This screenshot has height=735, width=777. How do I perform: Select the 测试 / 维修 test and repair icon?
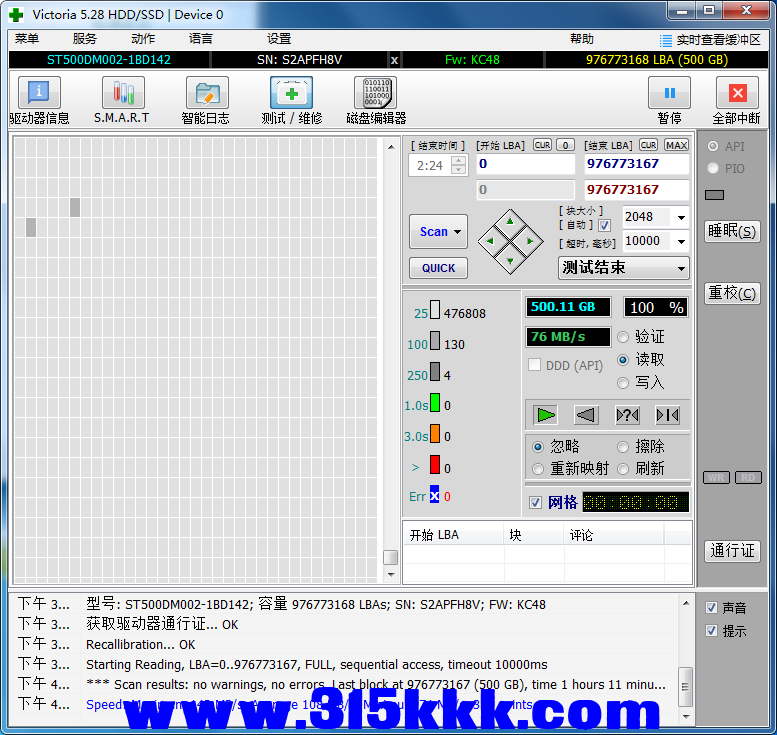click(x=291, y=93)
